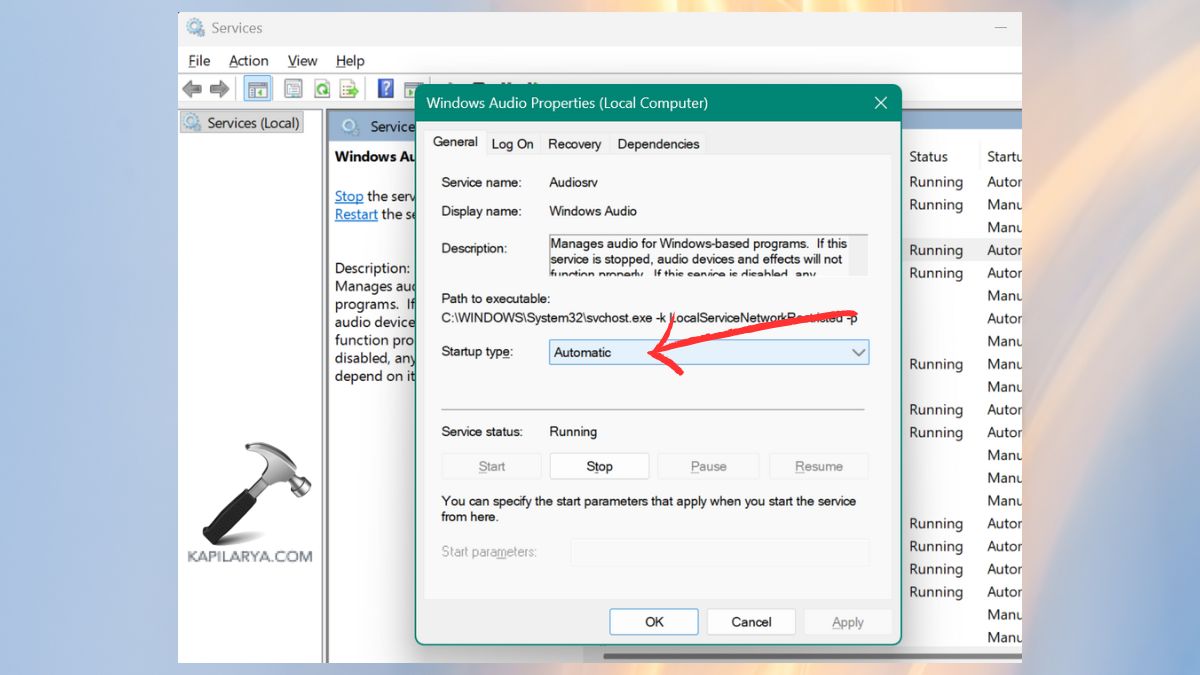Open the Startup type dropdown
This screenshot has height=675, width=1200.
tap(858, 352)
